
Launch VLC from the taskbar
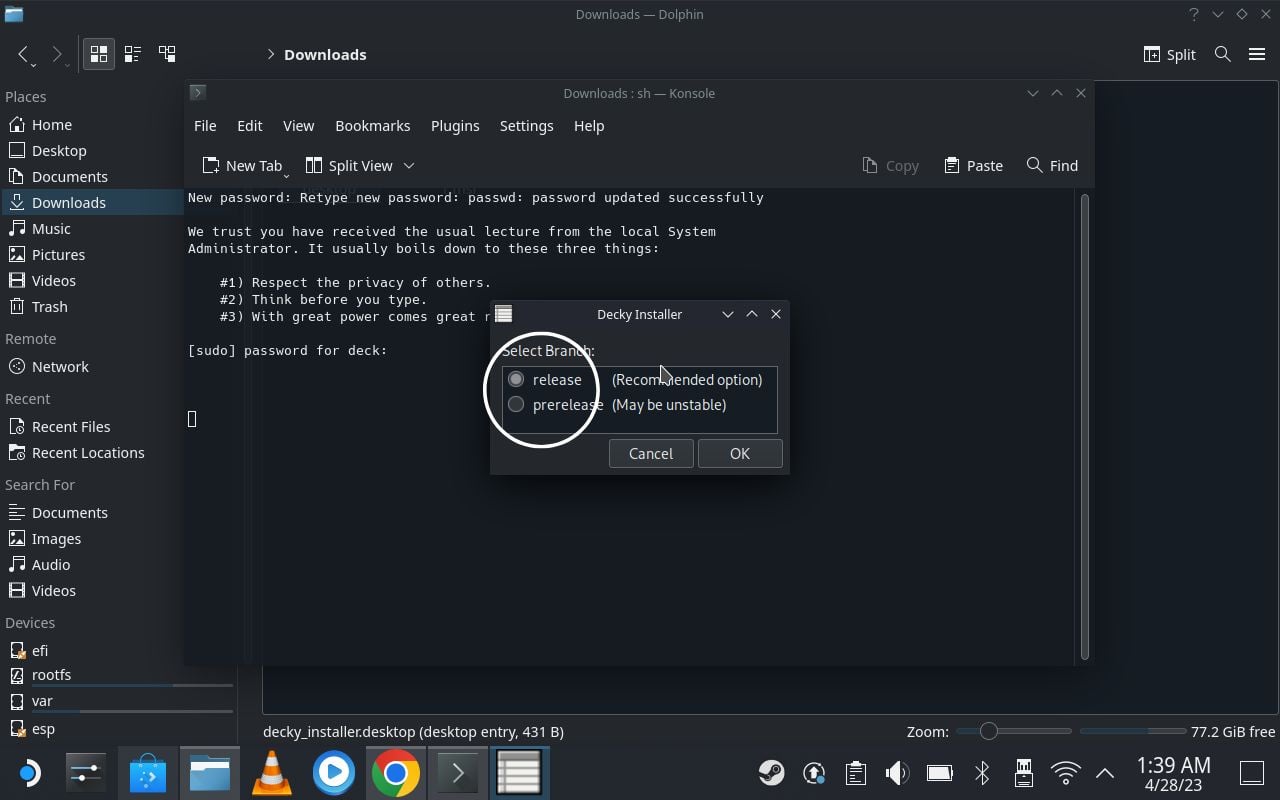(271, 773)
